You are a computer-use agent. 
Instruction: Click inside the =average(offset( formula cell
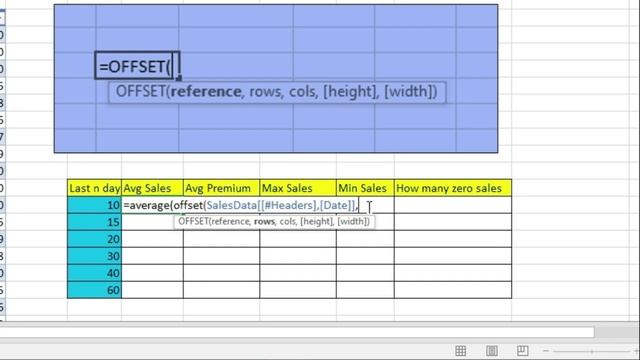[x=241, y=205]
